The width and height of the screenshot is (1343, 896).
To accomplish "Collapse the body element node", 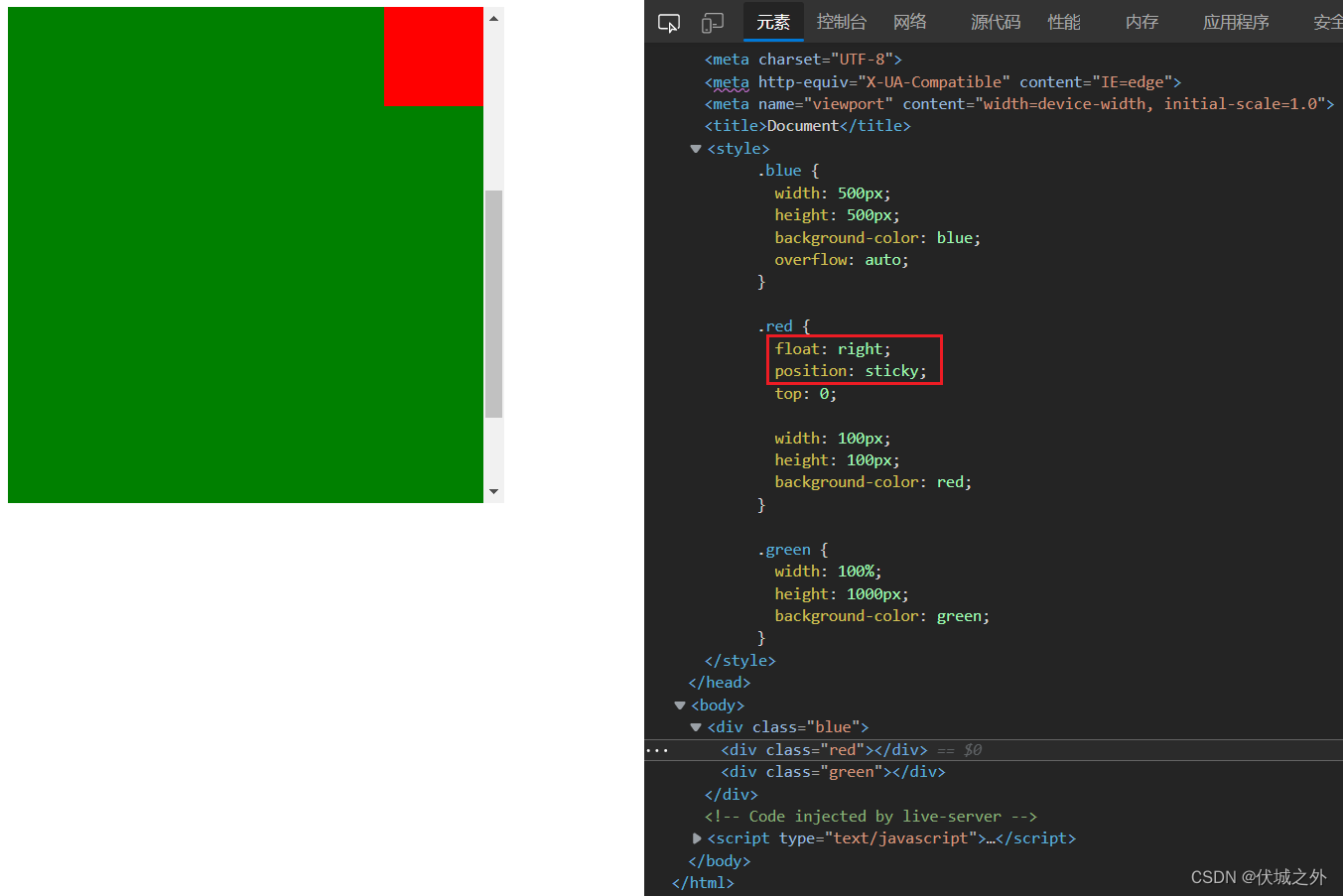I will tap(680, 705).
